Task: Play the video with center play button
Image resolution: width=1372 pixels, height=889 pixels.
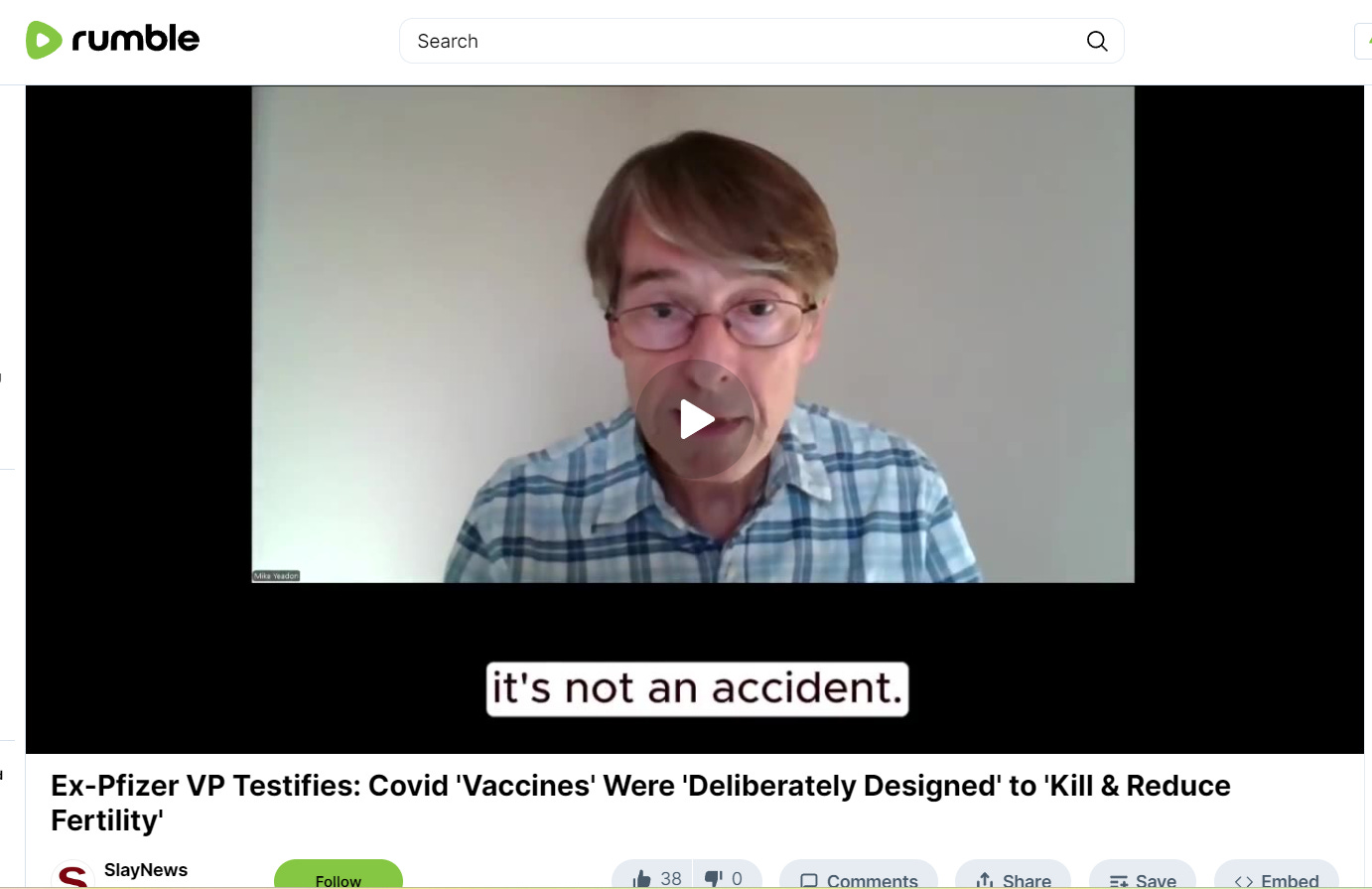Action: [x=695, y=420]
